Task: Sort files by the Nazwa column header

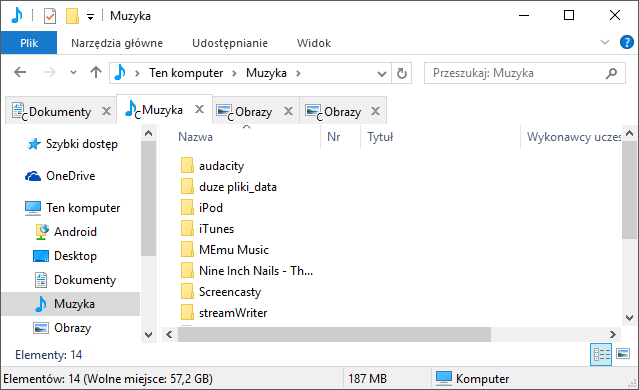Action: pos(195,137)
